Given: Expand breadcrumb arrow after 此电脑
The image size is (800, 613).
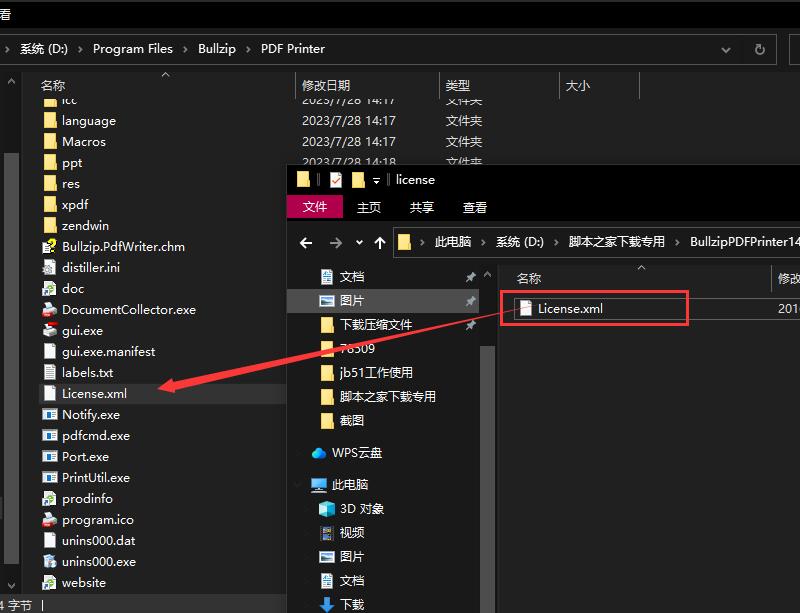Looking at the screenshot, I should [x=483, y=242].
